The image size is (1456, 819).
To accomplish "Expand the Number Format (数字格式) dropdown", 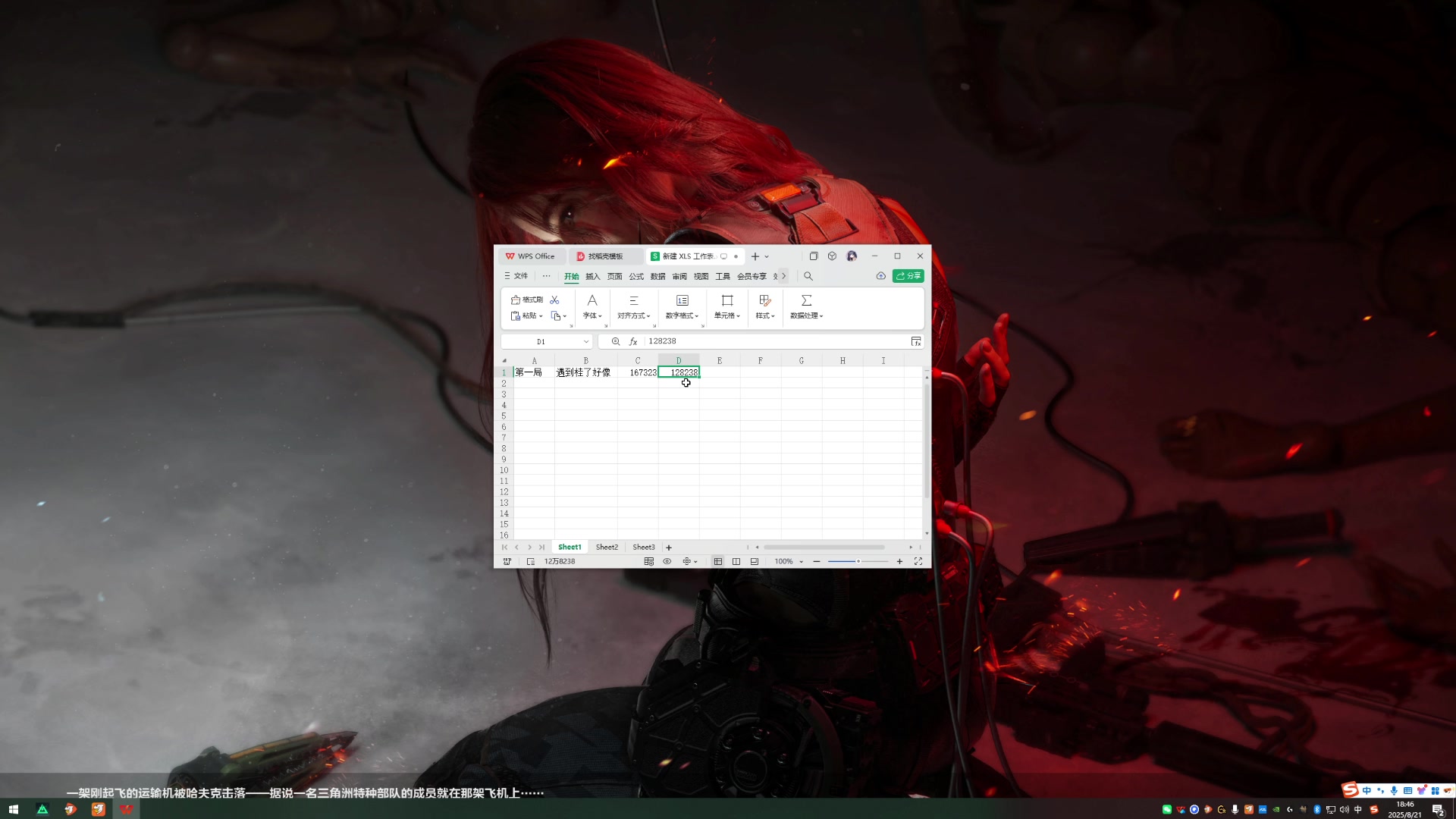I will click(x=682, y=315).
